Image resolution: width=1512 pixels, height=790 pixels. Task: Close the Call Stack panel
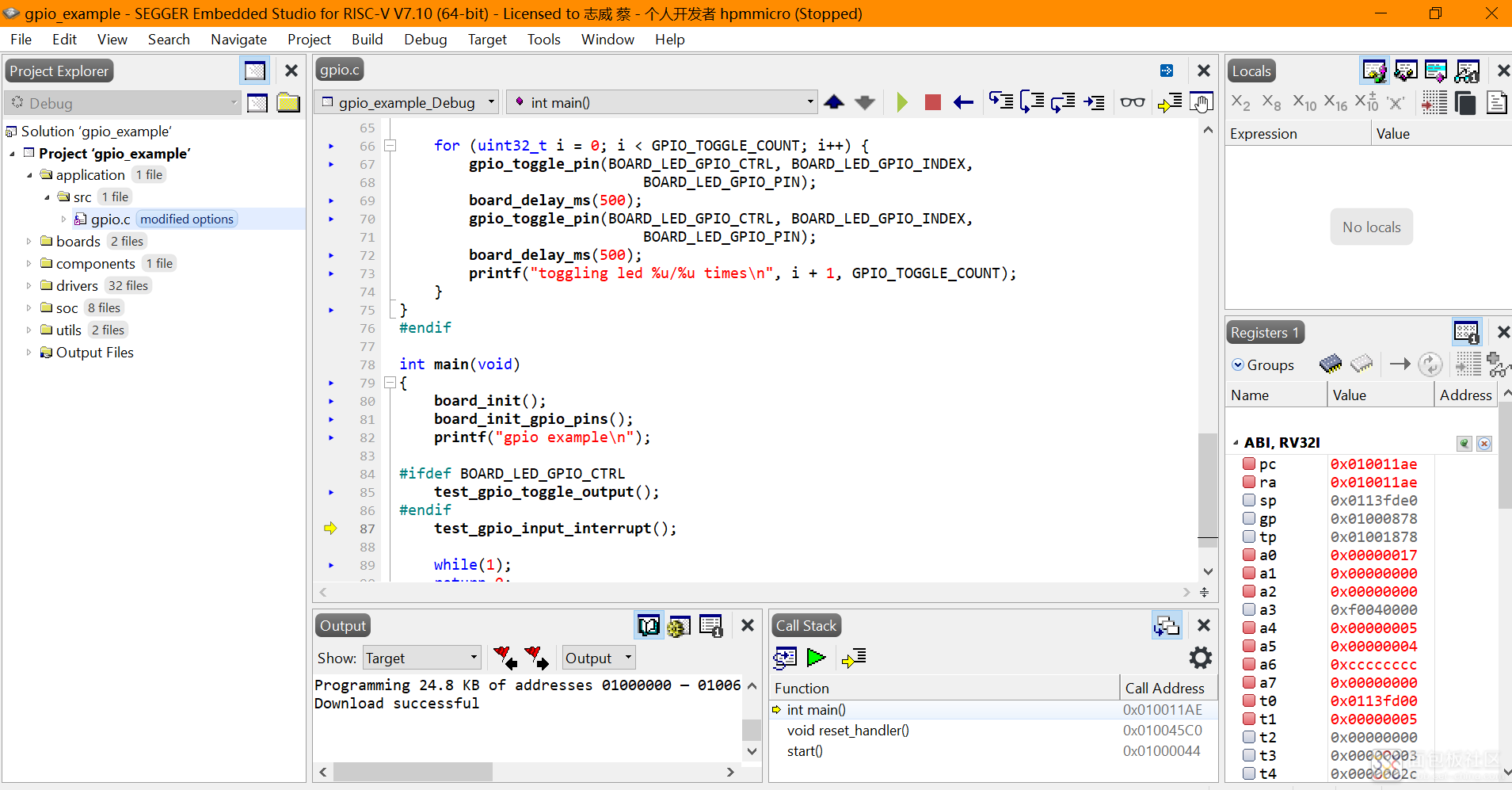point(1203,625)
